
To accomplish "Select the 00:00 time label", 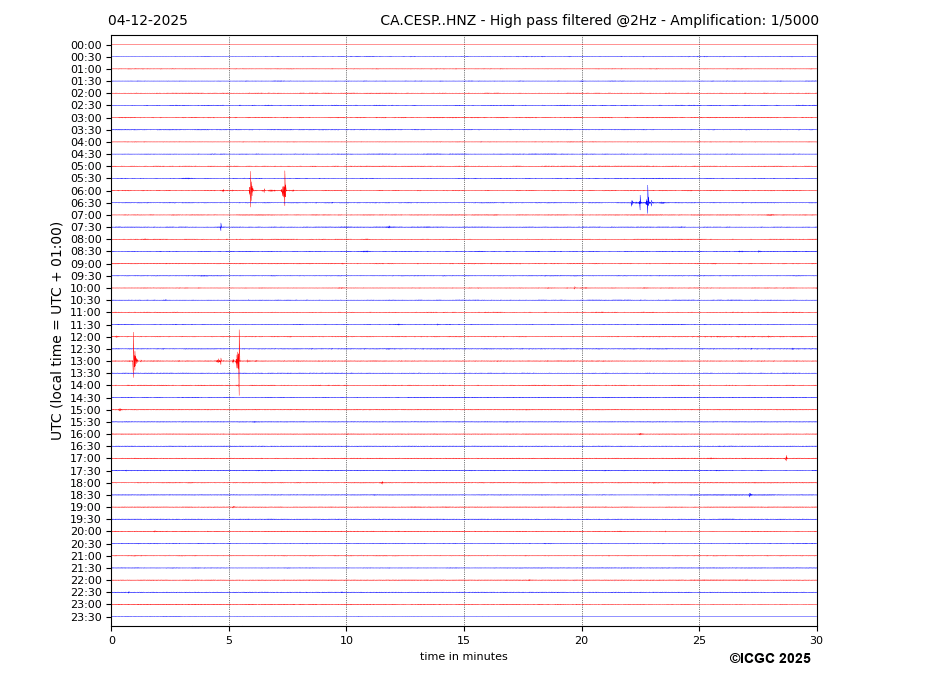I will [x=86, y=45].
